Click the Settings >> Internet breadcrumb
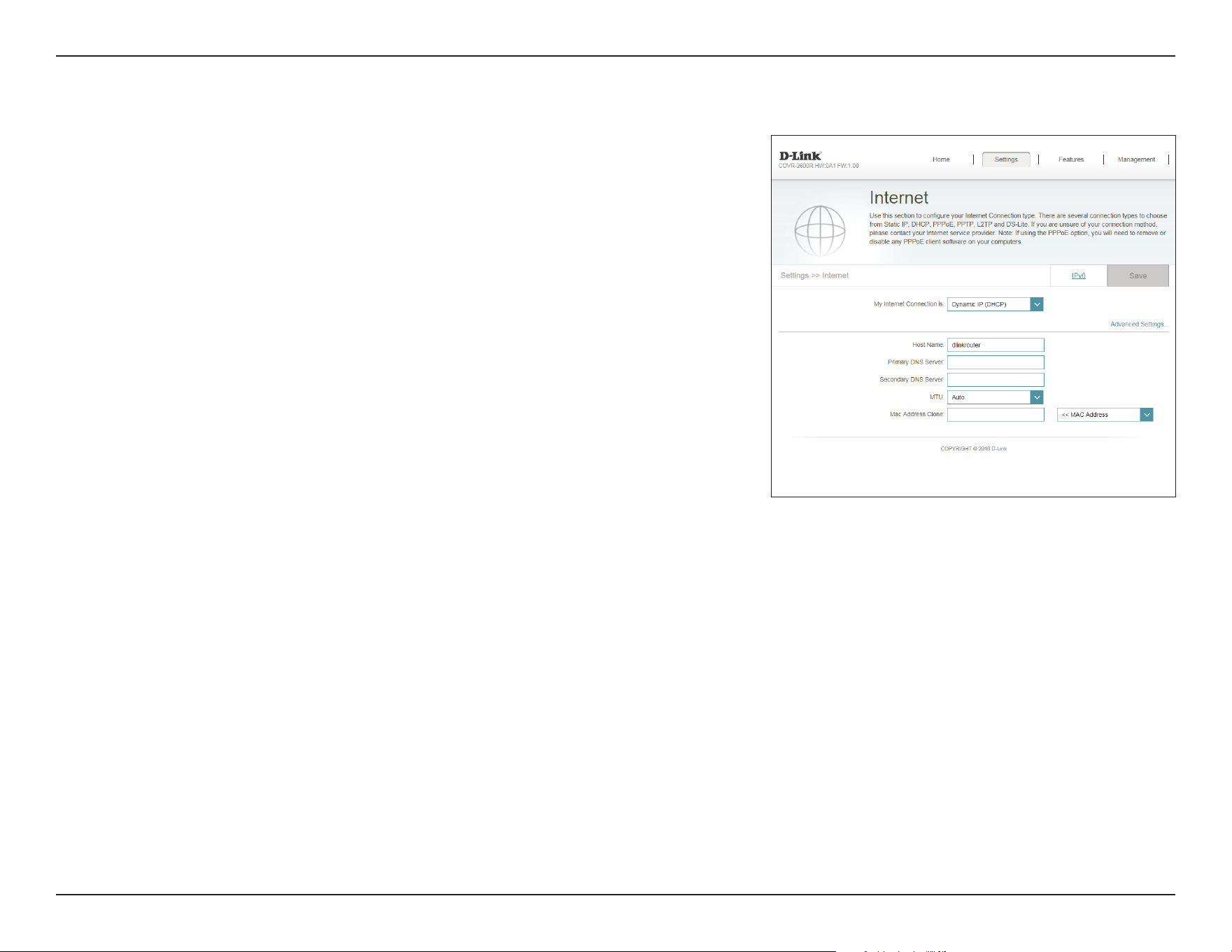Viewport: 1232px width, 952px height. tap(814, 276)
